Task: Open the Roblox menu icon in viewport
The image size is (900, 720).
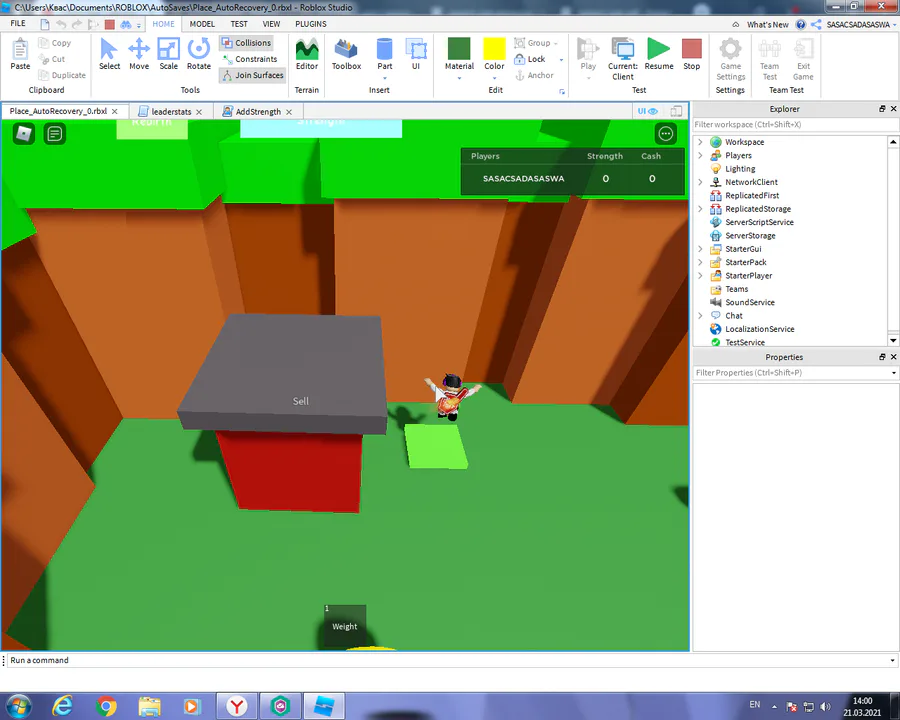Action: (x=24, y=134)
